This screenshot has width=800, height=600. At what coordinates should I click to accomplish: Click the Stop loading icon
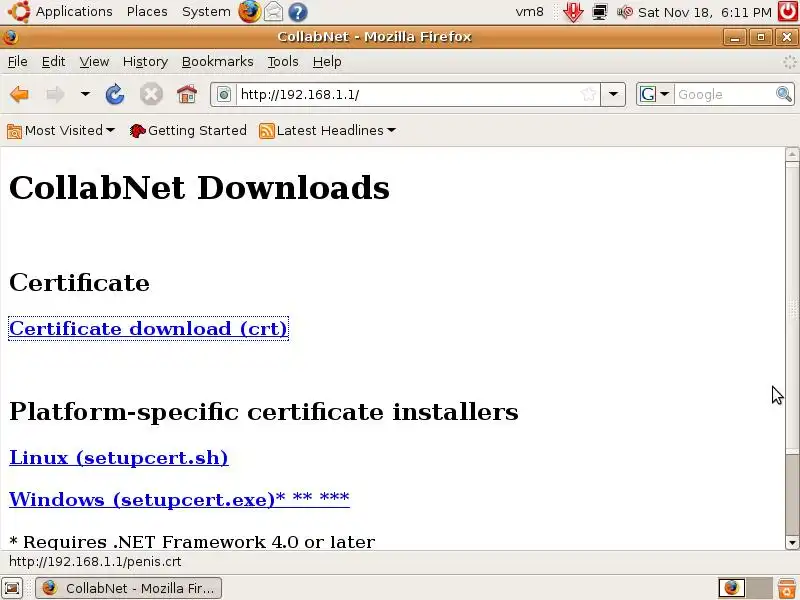[151, 94]
